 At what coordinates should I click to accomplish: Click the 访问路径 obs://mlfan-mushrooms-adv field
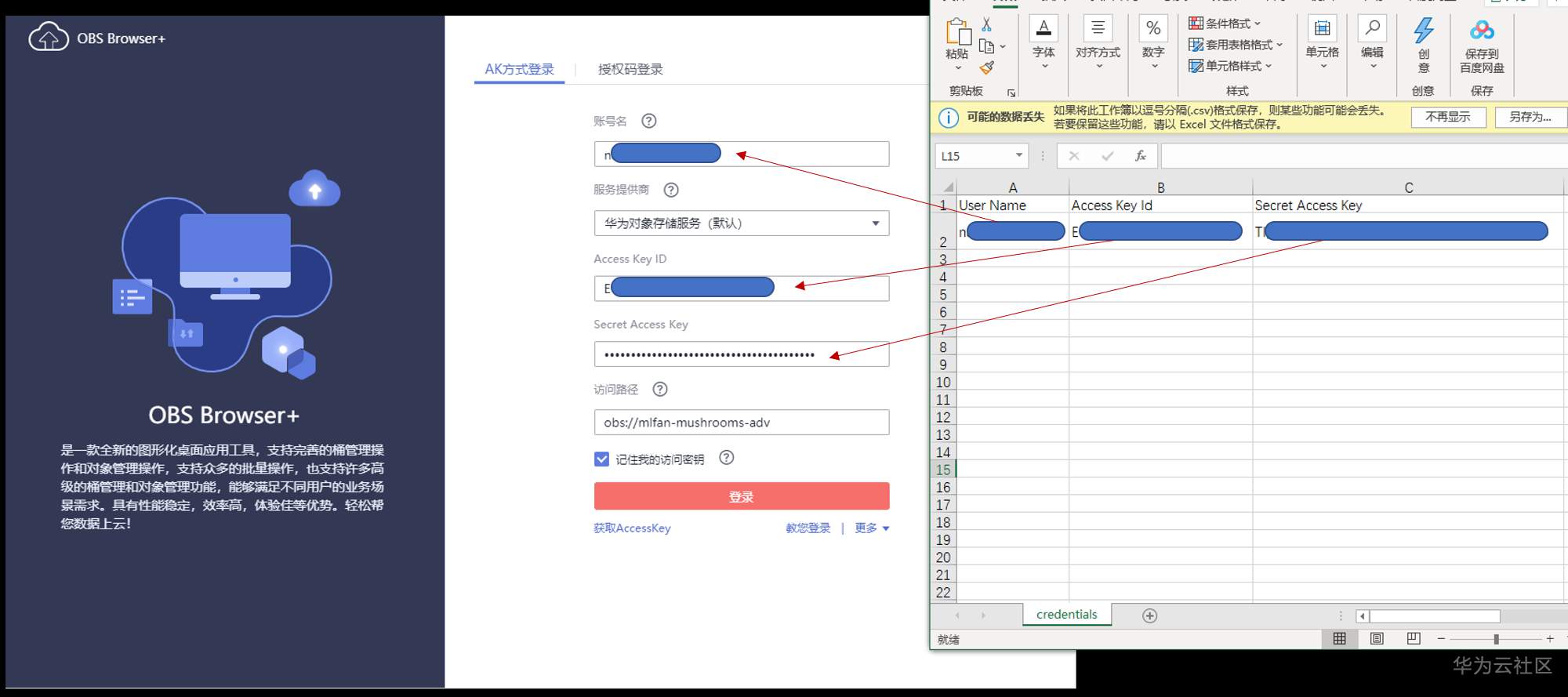(742, 423)
